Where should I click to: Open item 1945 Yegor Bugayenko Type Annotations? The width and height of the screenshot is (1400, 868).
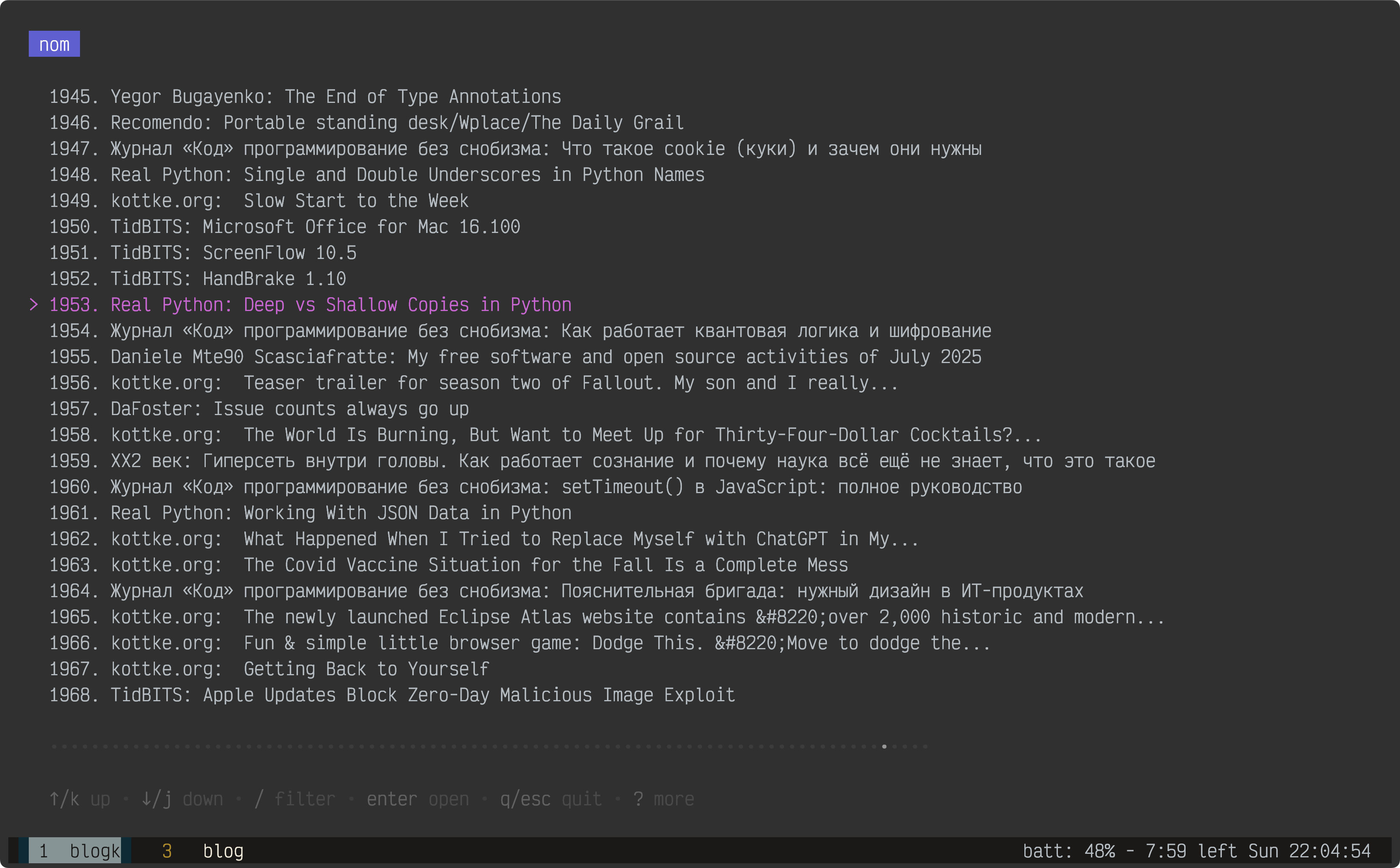(305, 97)
